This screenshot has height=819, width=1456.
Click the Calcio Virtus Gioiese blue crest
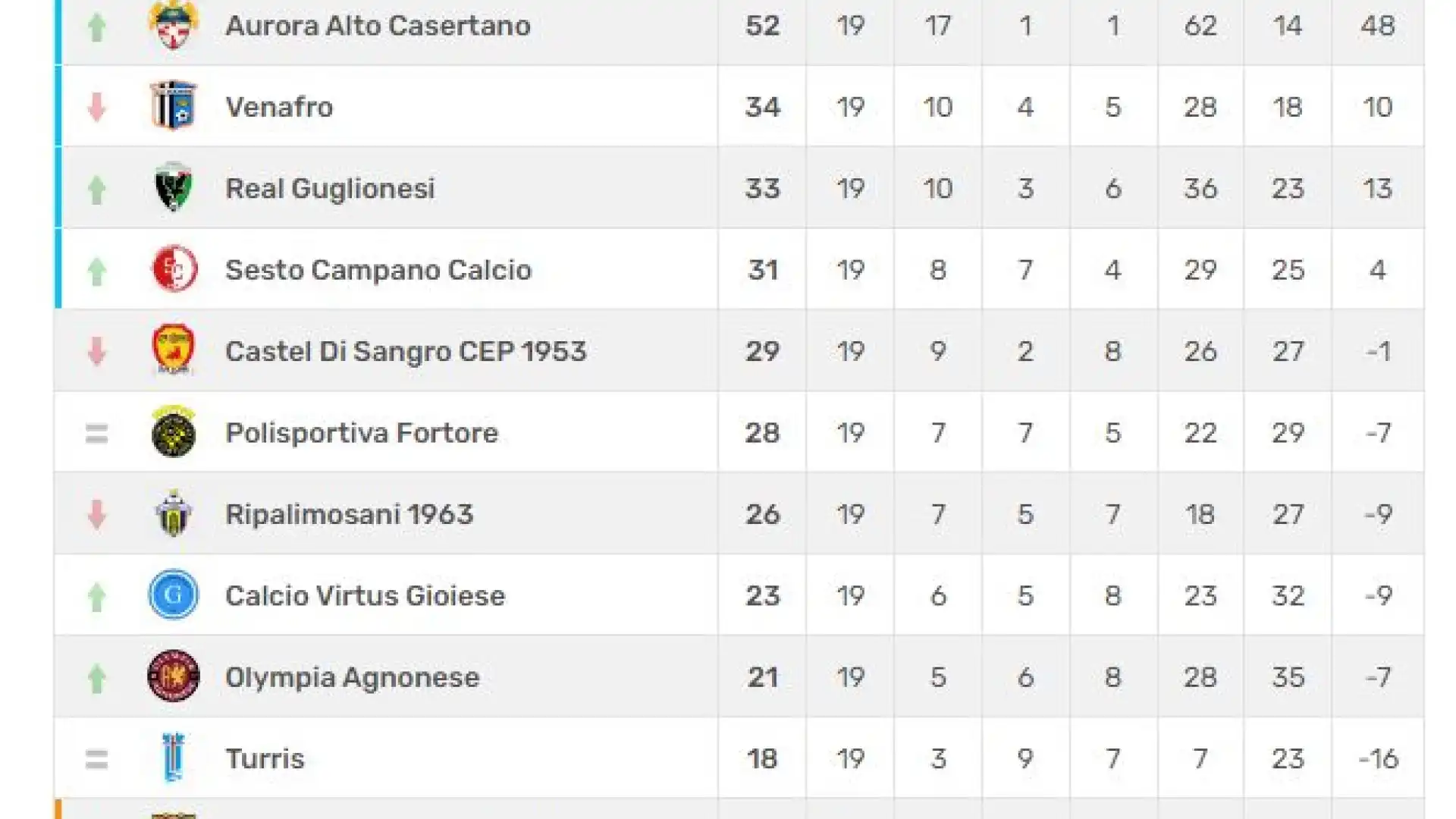pyautogui.click(x=174, y=595)
